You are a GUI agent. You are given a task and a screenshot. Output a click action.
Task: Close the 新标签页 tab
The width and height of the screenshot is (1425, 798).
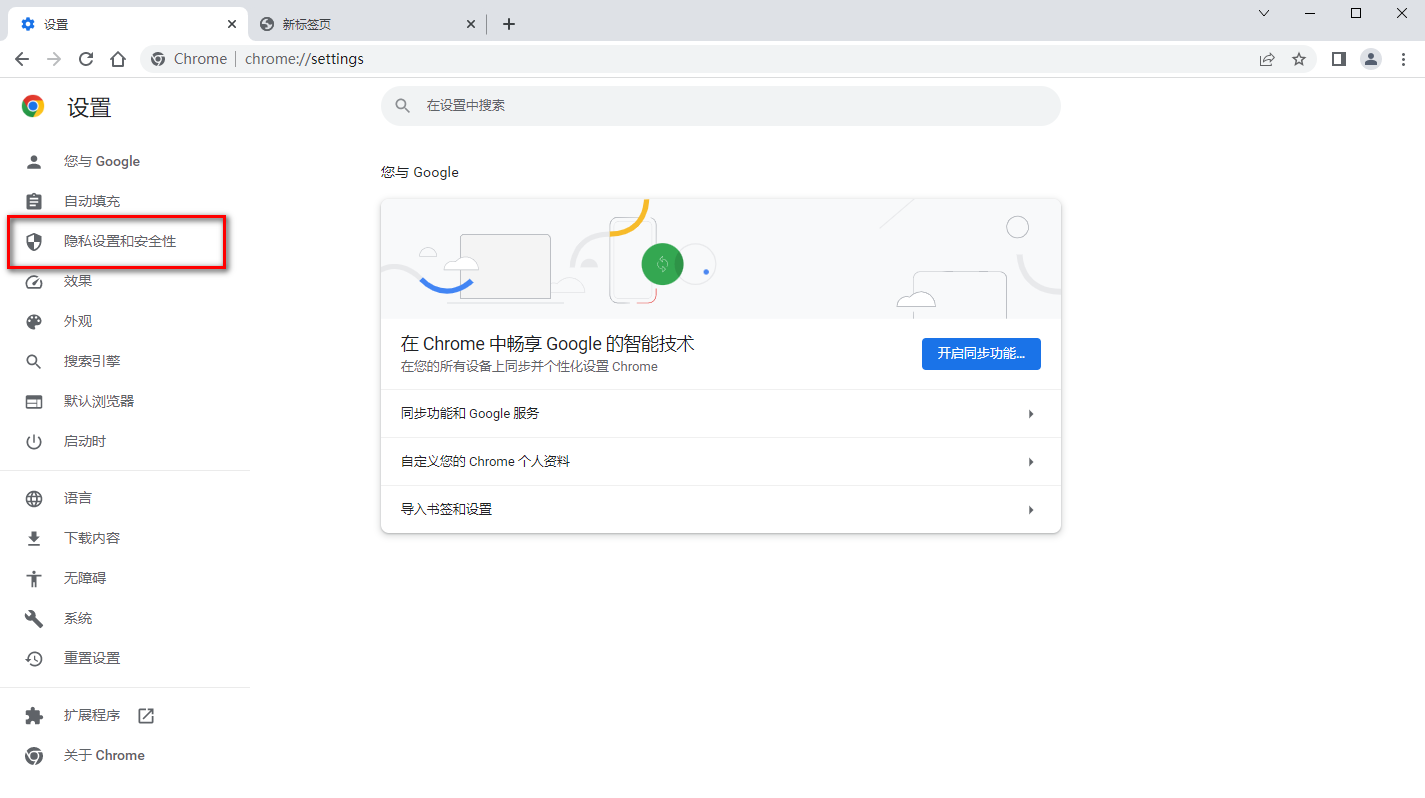(471, 24)
